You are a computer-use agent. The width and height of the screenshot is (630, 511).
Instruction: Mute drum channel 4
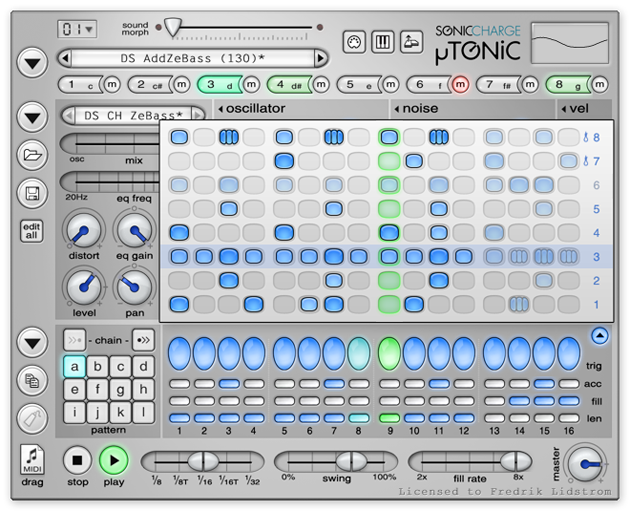321,84
